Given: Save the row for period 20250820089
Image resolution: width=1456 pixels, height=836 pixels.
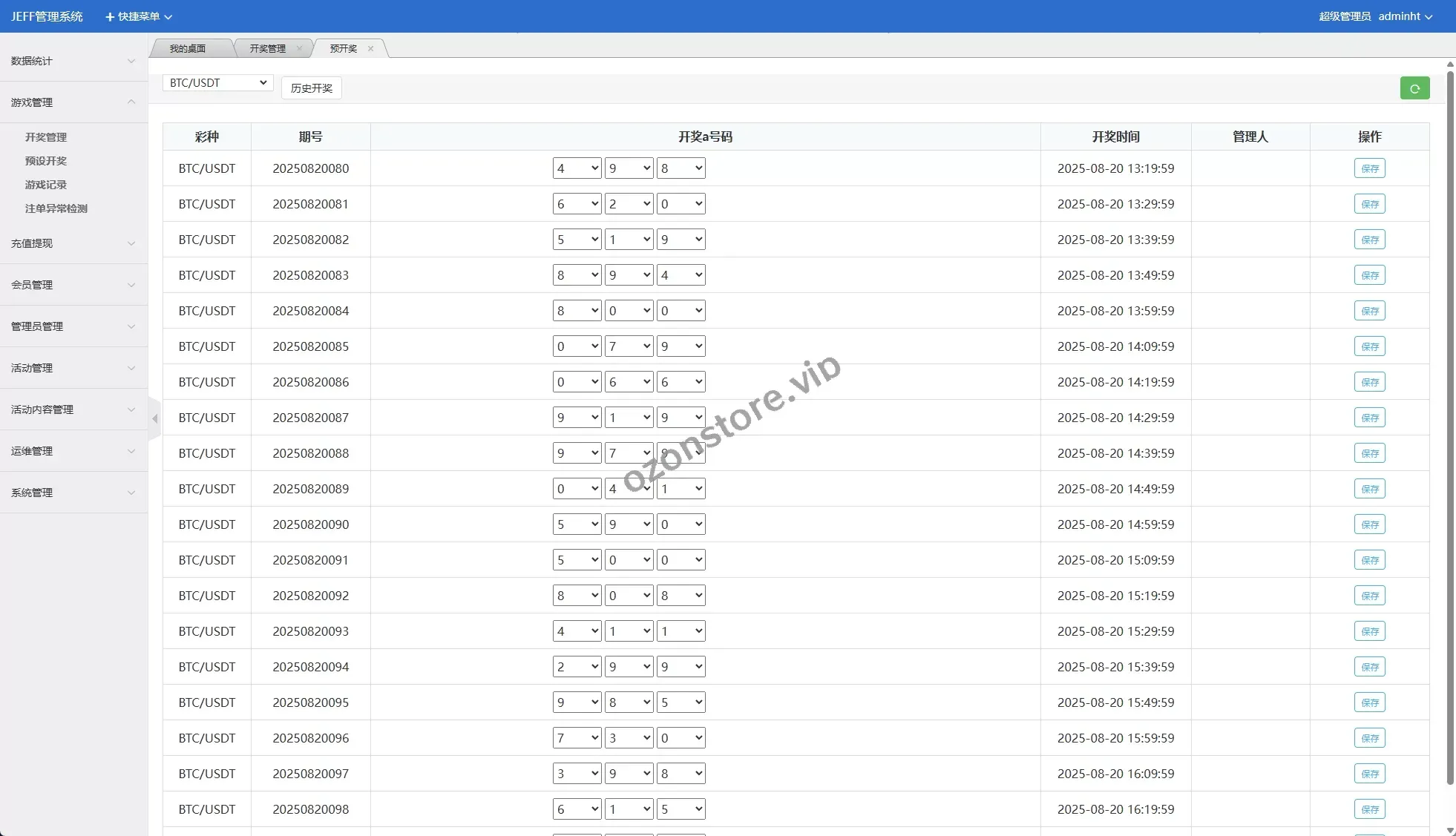Looking at the screenshot, I should pos(1369,489).
